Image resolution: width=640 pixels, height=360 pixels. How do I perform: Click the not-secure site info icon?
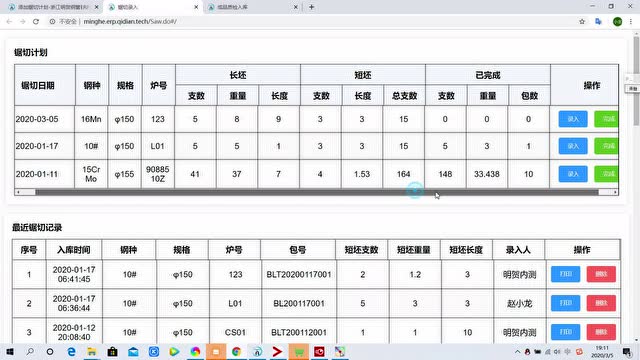pos(52,22)
